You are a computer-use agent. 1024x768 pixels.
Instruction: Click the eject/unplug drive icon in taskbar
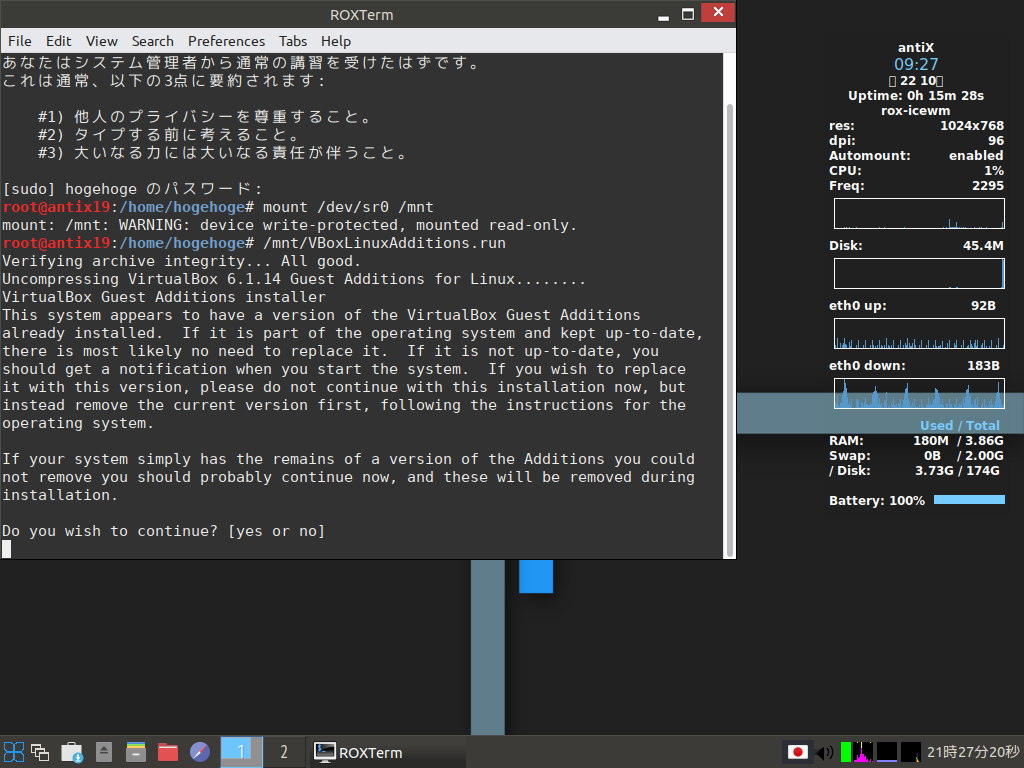click(104, 752)
